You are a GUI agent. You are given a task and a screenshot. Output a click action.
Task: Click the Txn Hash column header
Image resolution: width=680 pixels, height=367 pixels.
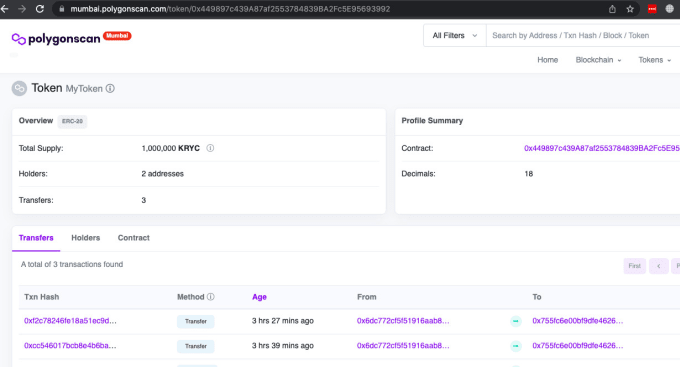42,297
